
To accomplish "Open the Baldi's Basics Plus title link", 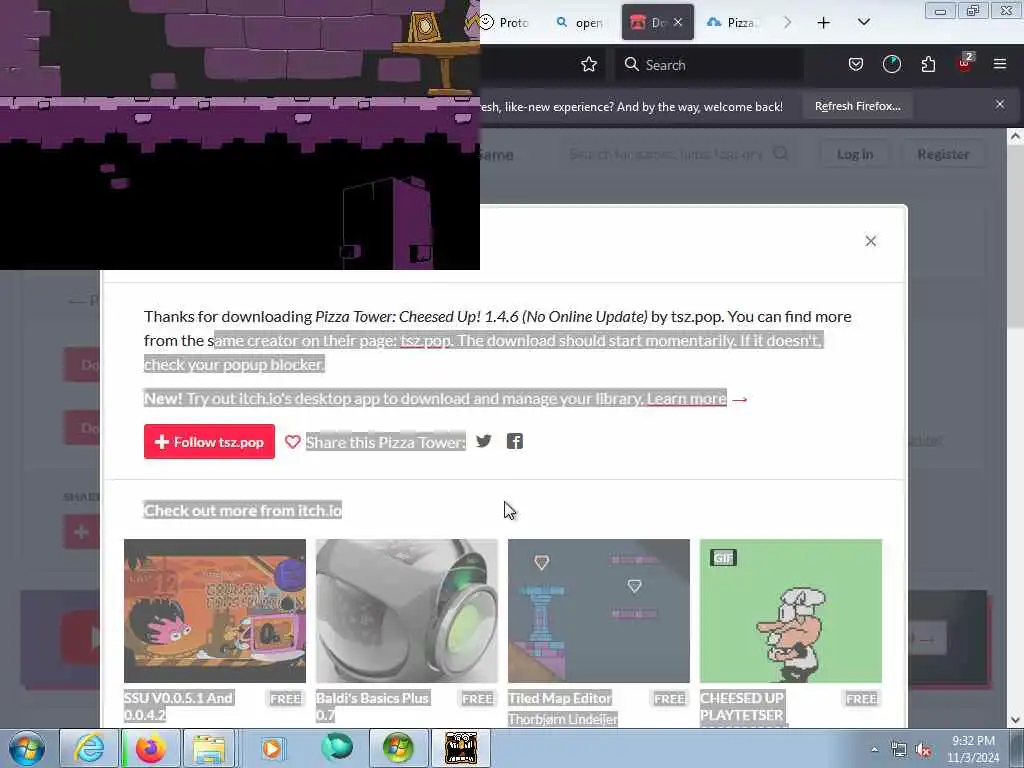I will point(372,706).
